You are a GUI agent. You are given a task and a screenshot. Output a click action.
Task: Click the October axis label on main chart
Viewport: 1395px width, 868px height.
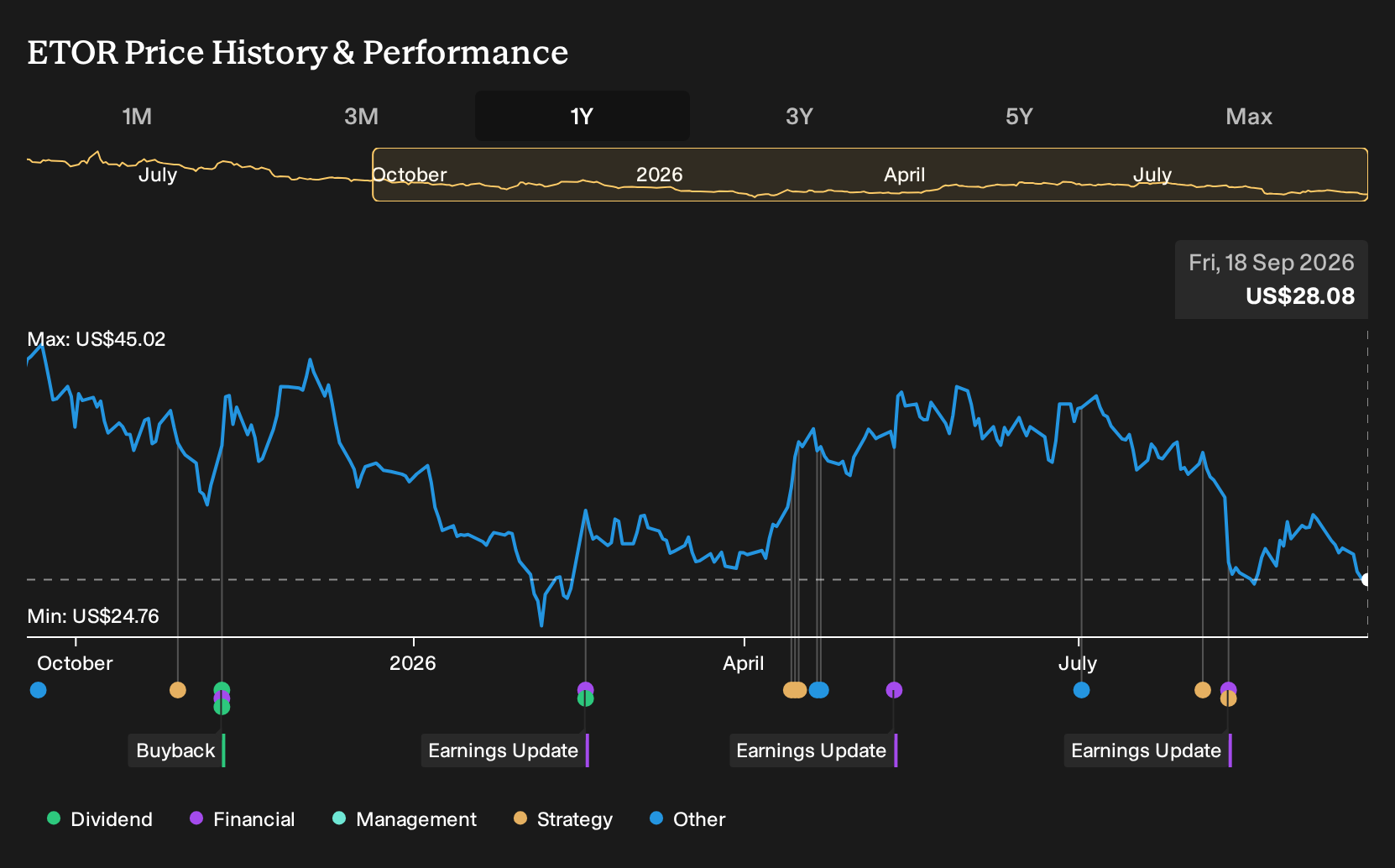tap(75, 663)
